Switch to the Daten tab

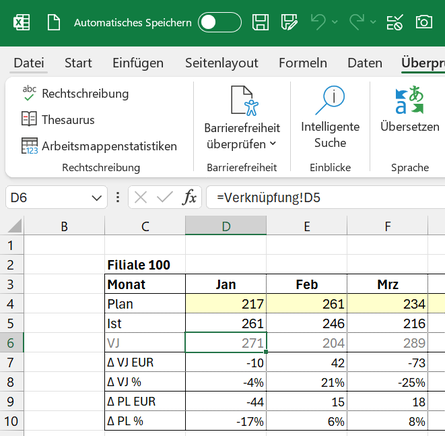[365, 63]
